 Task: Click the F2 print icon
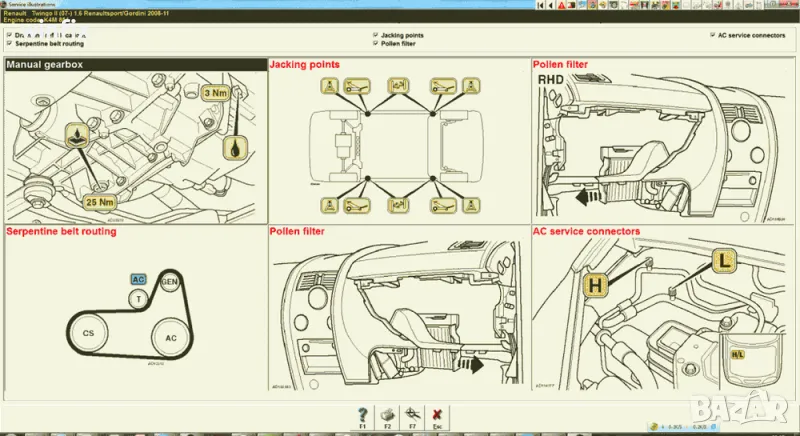386,414
